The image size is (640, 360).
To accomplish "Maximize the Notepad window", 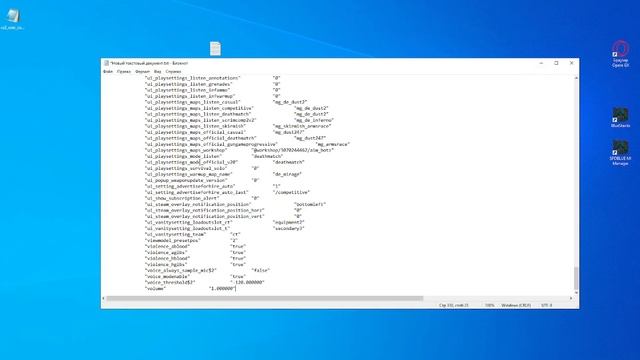I will [556, 63].
